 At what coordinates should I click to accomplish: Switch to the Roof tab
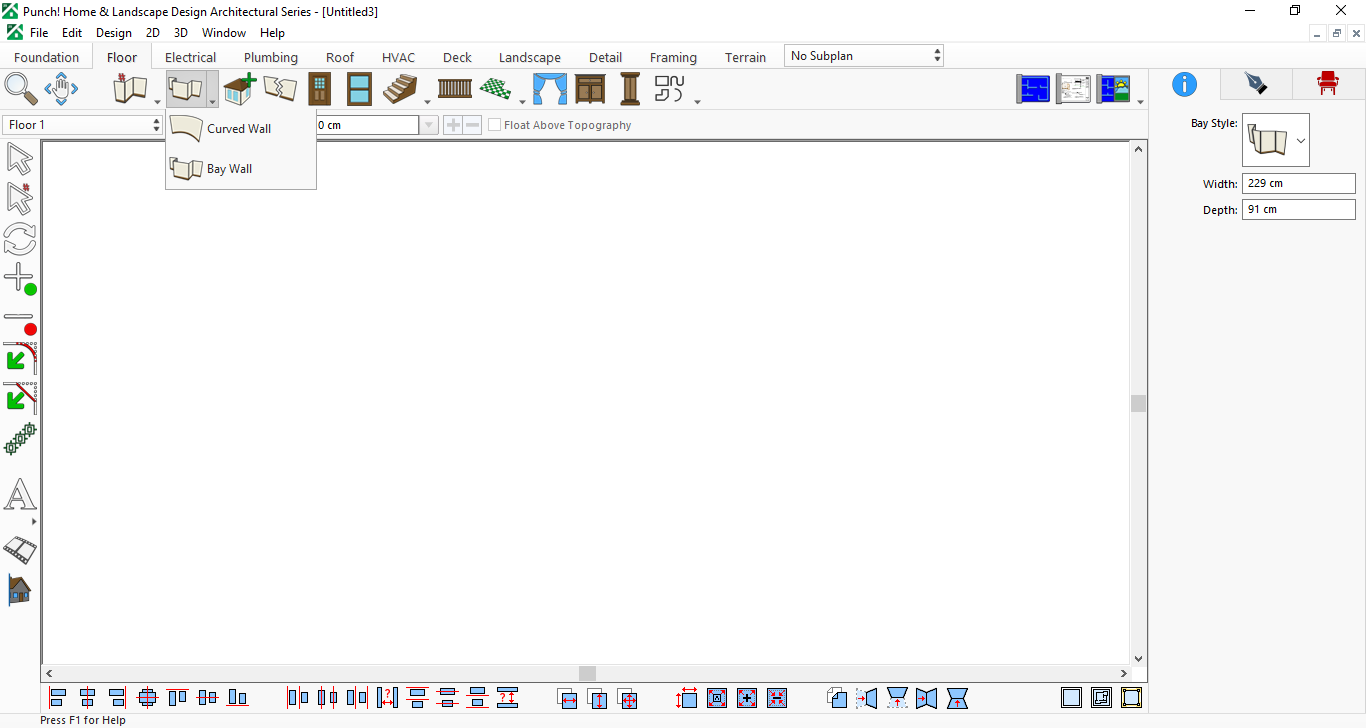click(340, 57)
